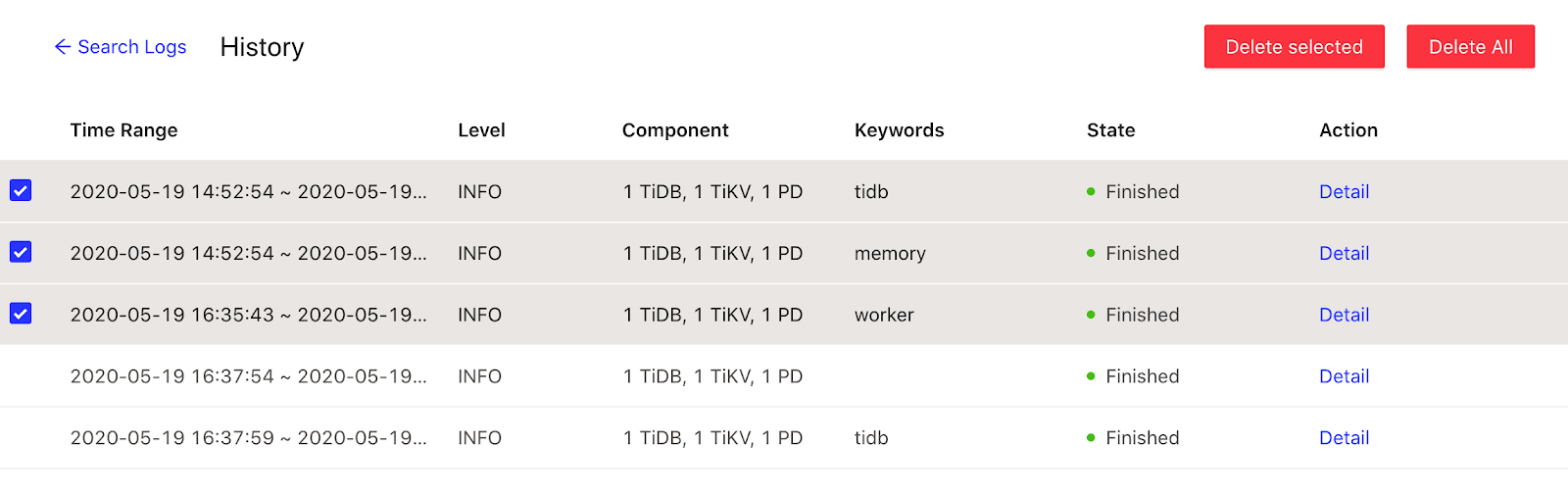Screen dimensions: 1568x495
Task: Uncheck the checkbox for the tidb keyword row
Action: [21, 190]
